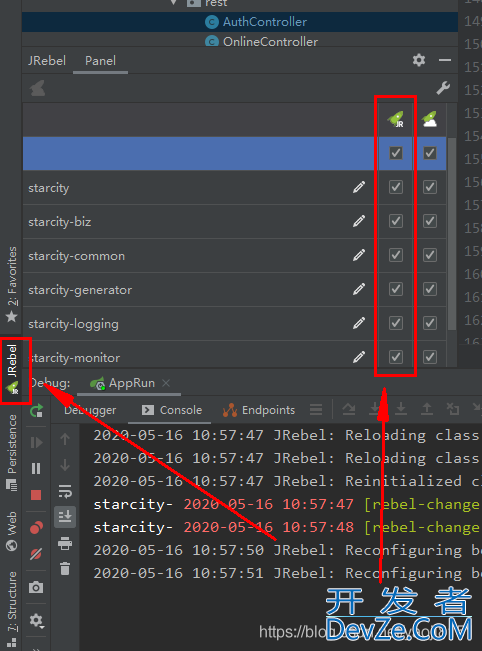
Task: Click the Step Over debugger icon
Action: coord(349,410)
